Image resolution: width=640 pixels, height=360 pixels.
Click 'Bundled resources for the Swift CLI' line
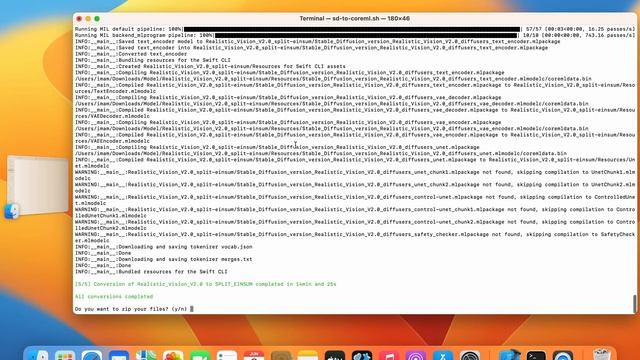pyautogui.click(x=151, y=272)
